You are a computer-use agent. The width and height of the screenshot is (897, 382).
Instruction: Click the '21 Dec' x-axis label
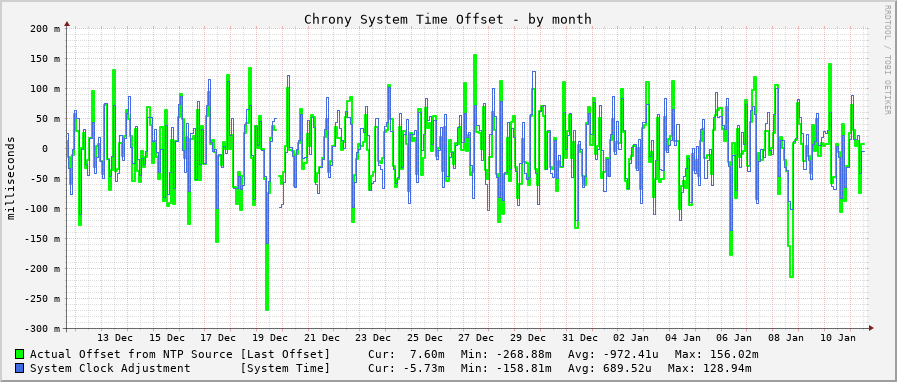[322, 339]
